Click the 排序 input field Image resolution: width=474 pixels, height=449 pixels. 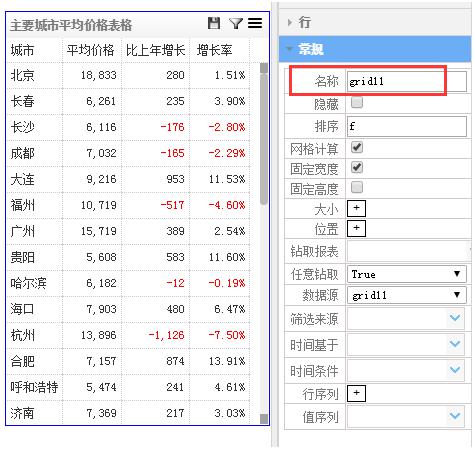pos(406,126)
